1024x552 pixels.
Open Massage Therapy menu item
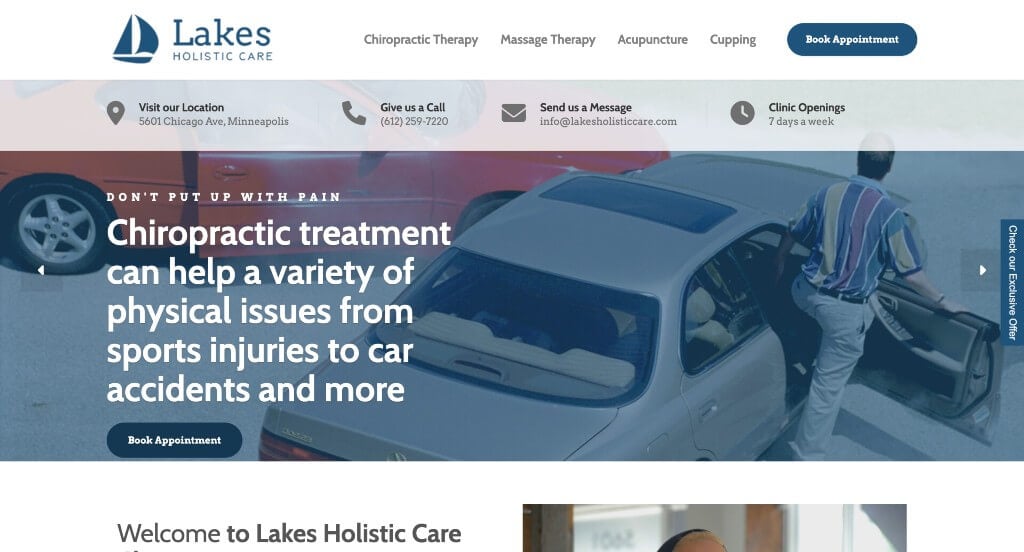(548, 40)
